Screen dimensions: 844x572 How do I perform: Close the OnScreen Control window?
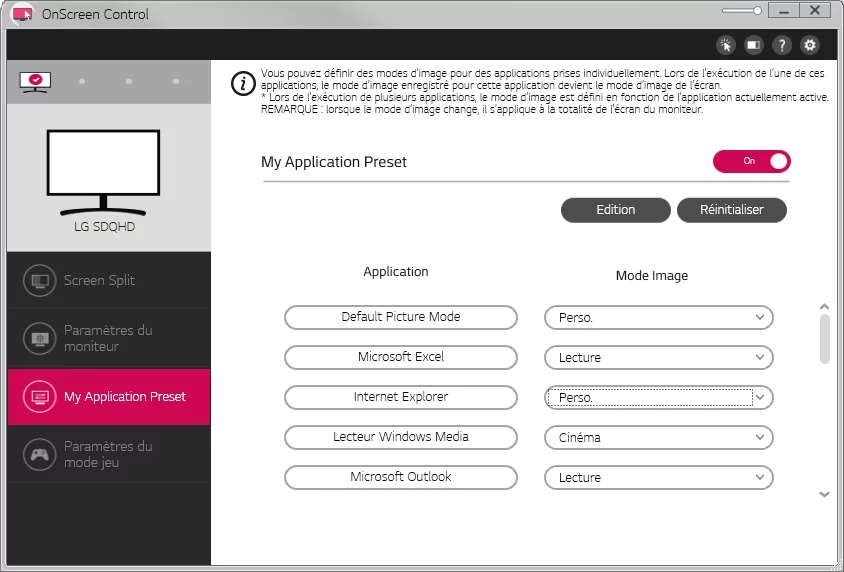click(x=815, y=11)
